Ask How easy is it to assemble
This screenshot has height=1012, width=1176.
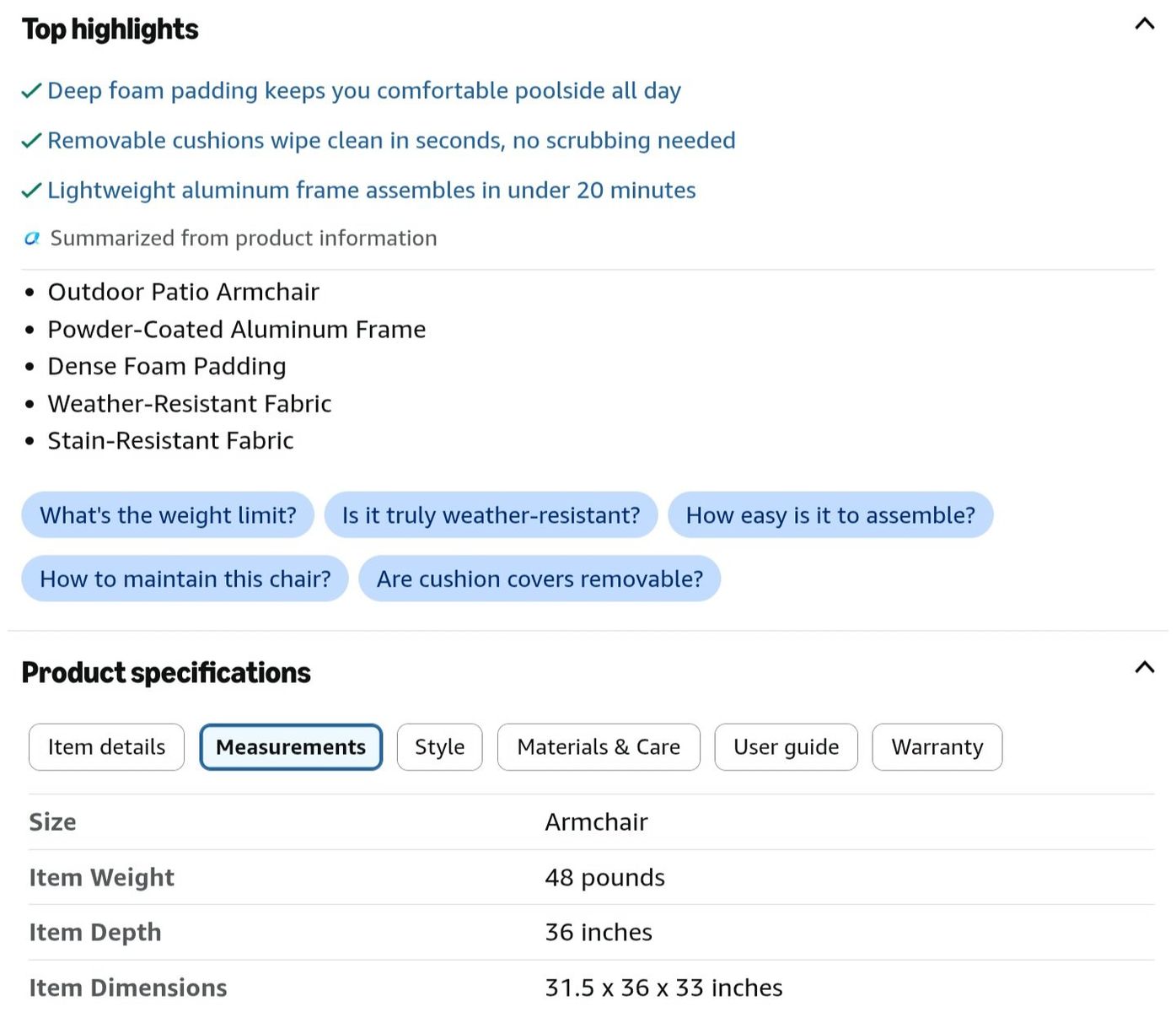pos(830,515)
